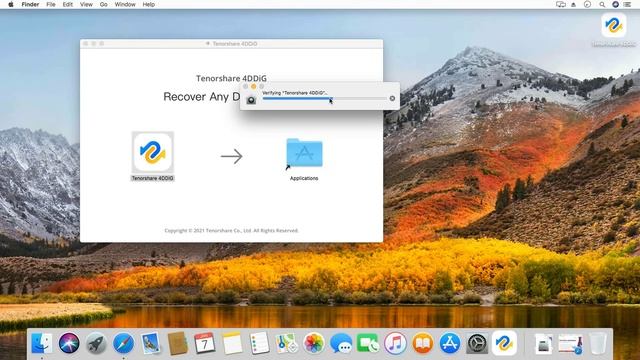Open Maps app in the Dock
The height and width of the screenshot is (360, 640).
click(287, 343)
